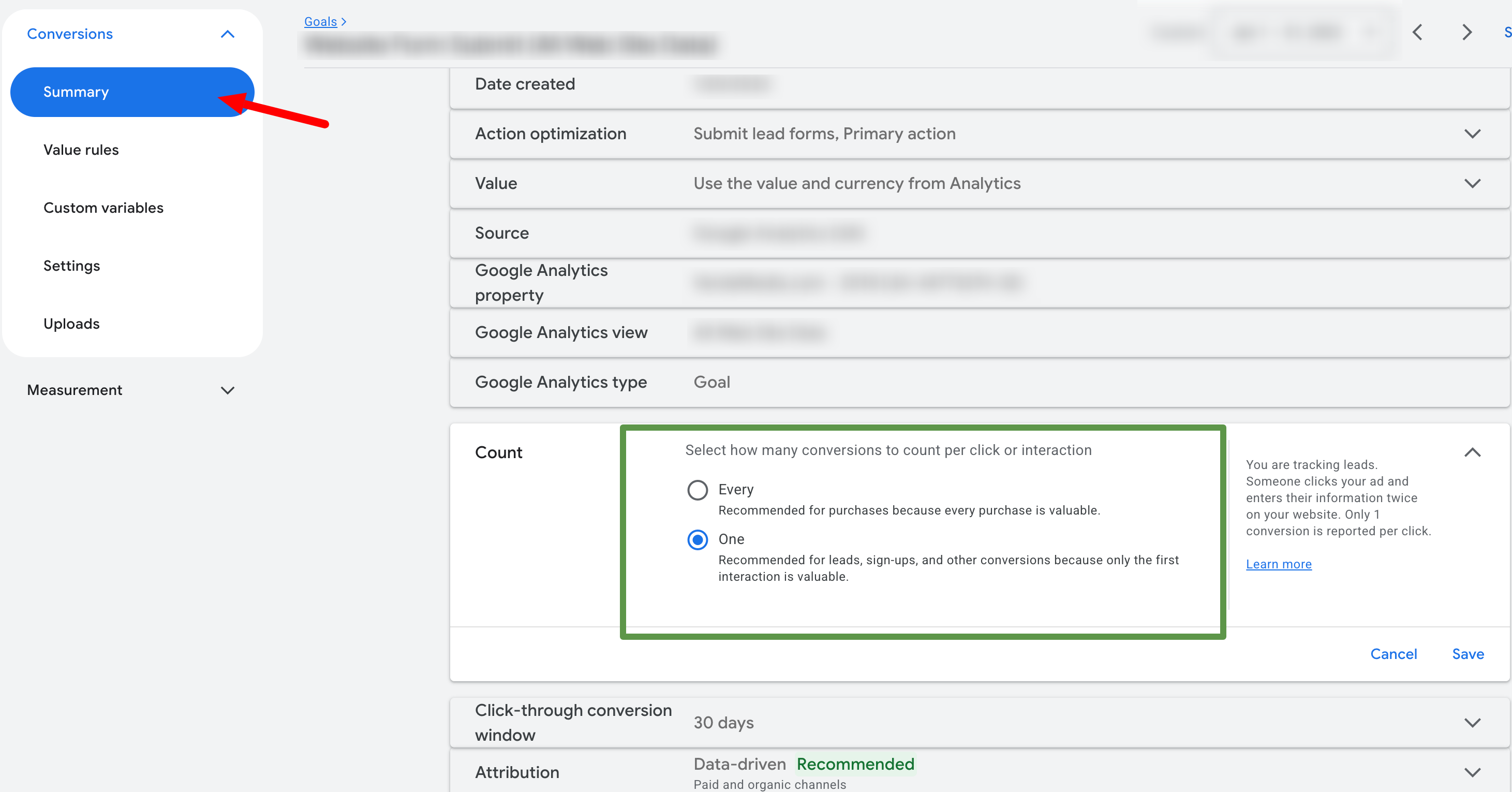The width and height of the screenshot is (1512, 792).
Task: Click the previous date range arrow
Action: pos(1417,32)
